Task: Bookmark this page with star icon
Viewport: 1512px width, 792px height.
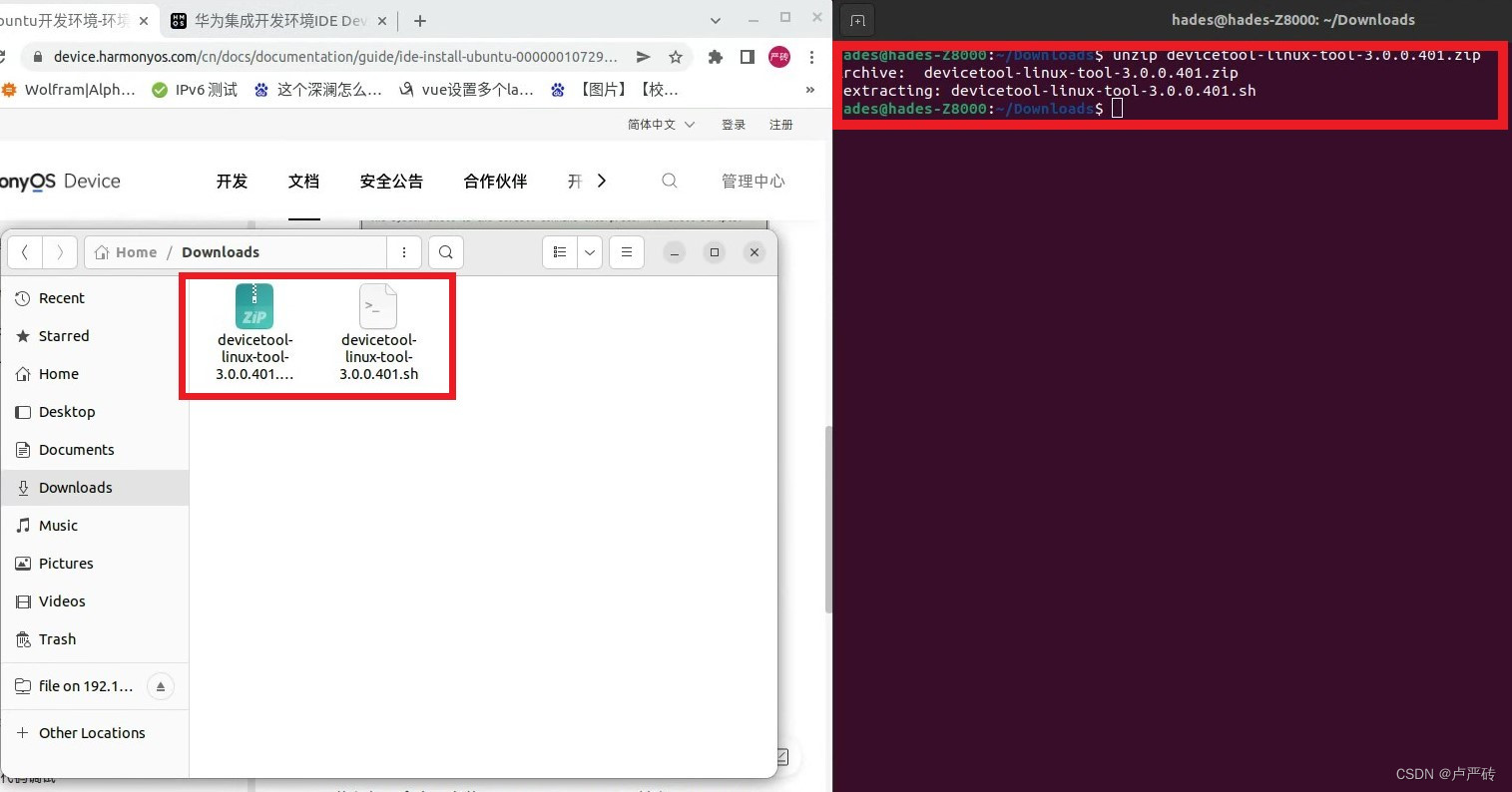Action: pos(676,57)
